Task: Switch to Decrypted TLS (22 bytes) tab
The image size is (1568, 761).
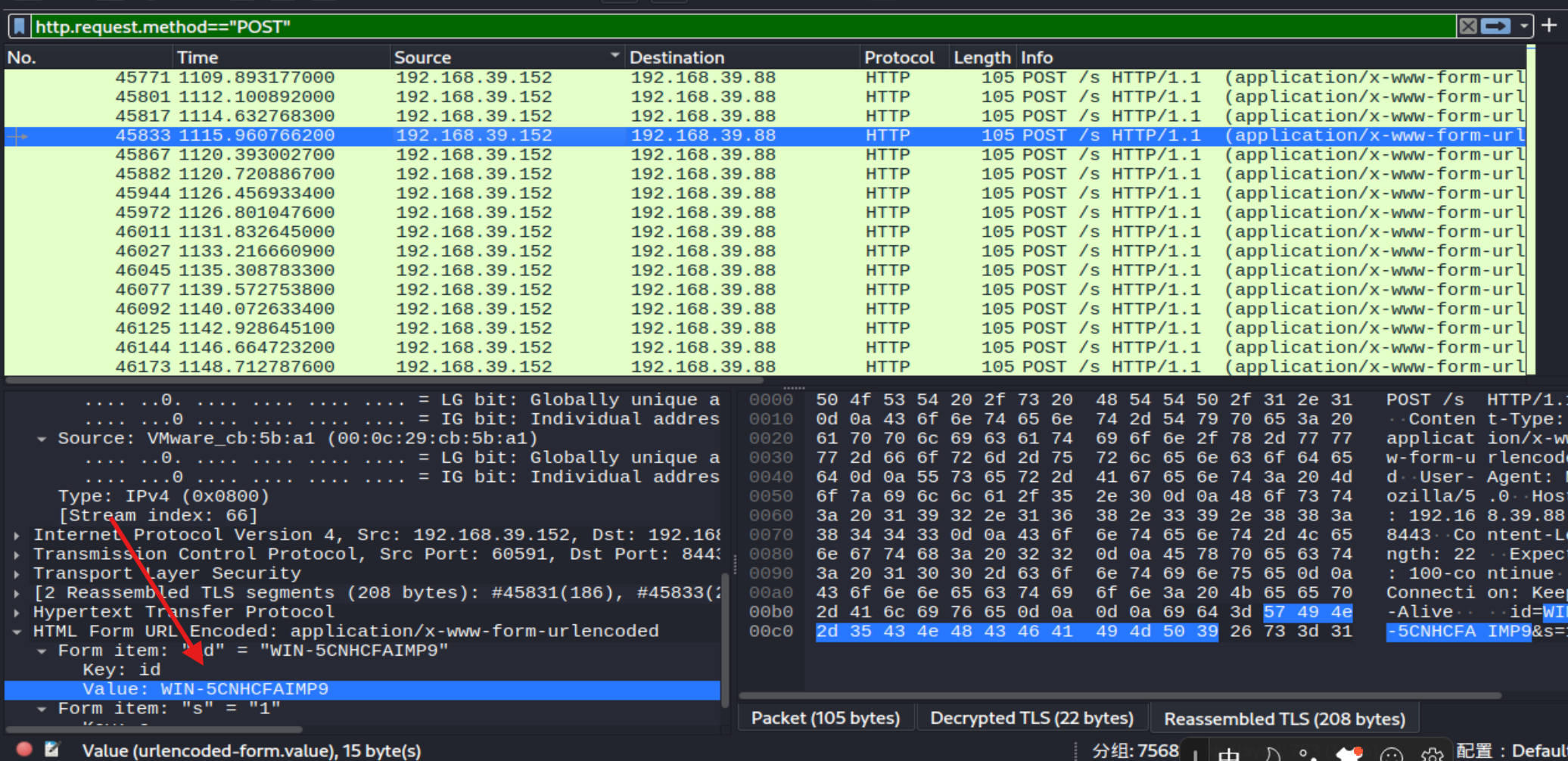Action: pos(1031,718)
